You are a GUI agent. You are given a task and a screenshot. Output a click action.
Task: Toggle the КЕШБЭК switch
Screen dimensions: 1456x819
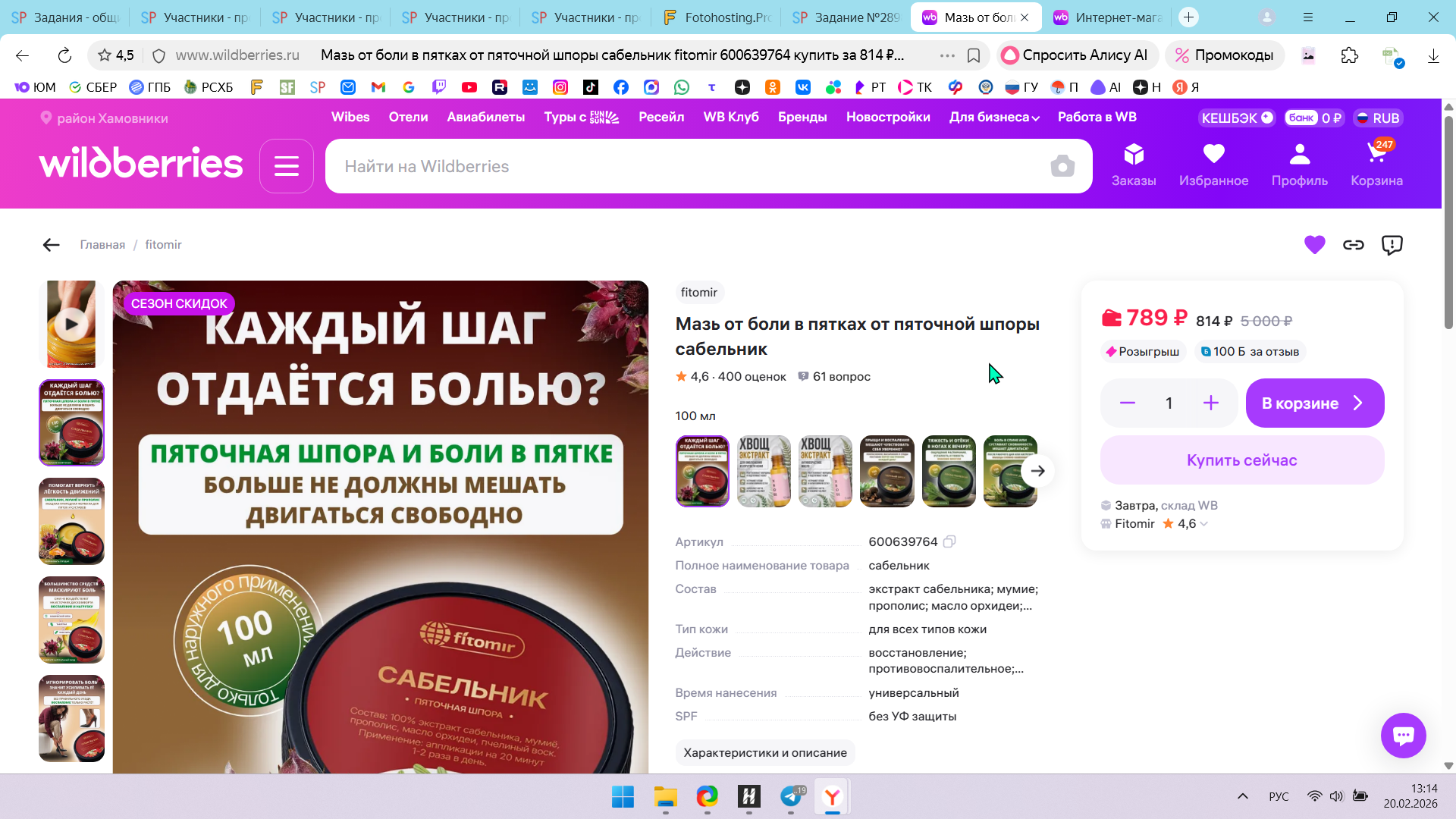click(1237, 118)
